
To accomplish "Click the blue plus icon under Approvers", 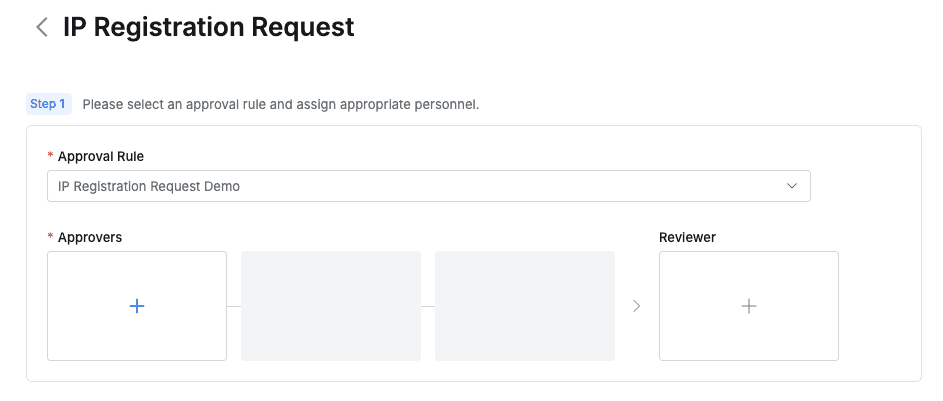I will tap(137, 306).
